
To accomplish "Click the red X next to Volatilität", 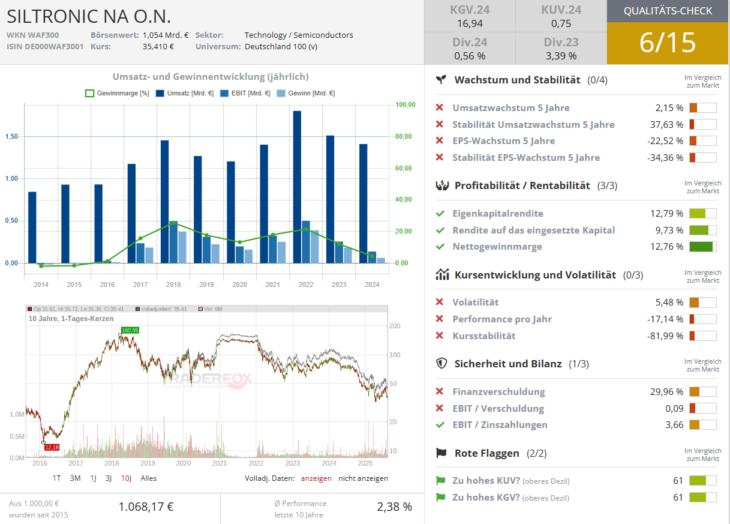I will [439, 302].
